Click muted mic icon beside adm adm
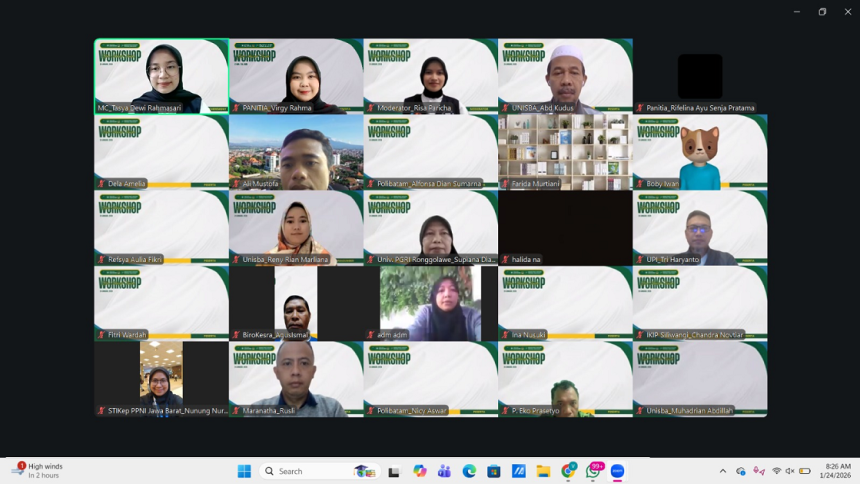 371,335
